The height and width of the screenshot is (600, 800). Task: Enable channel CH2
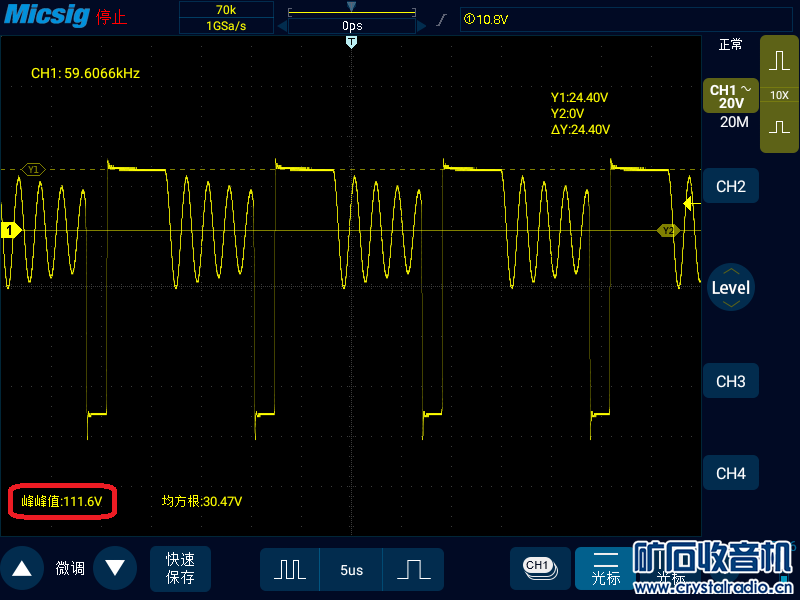tap(731, 186)
